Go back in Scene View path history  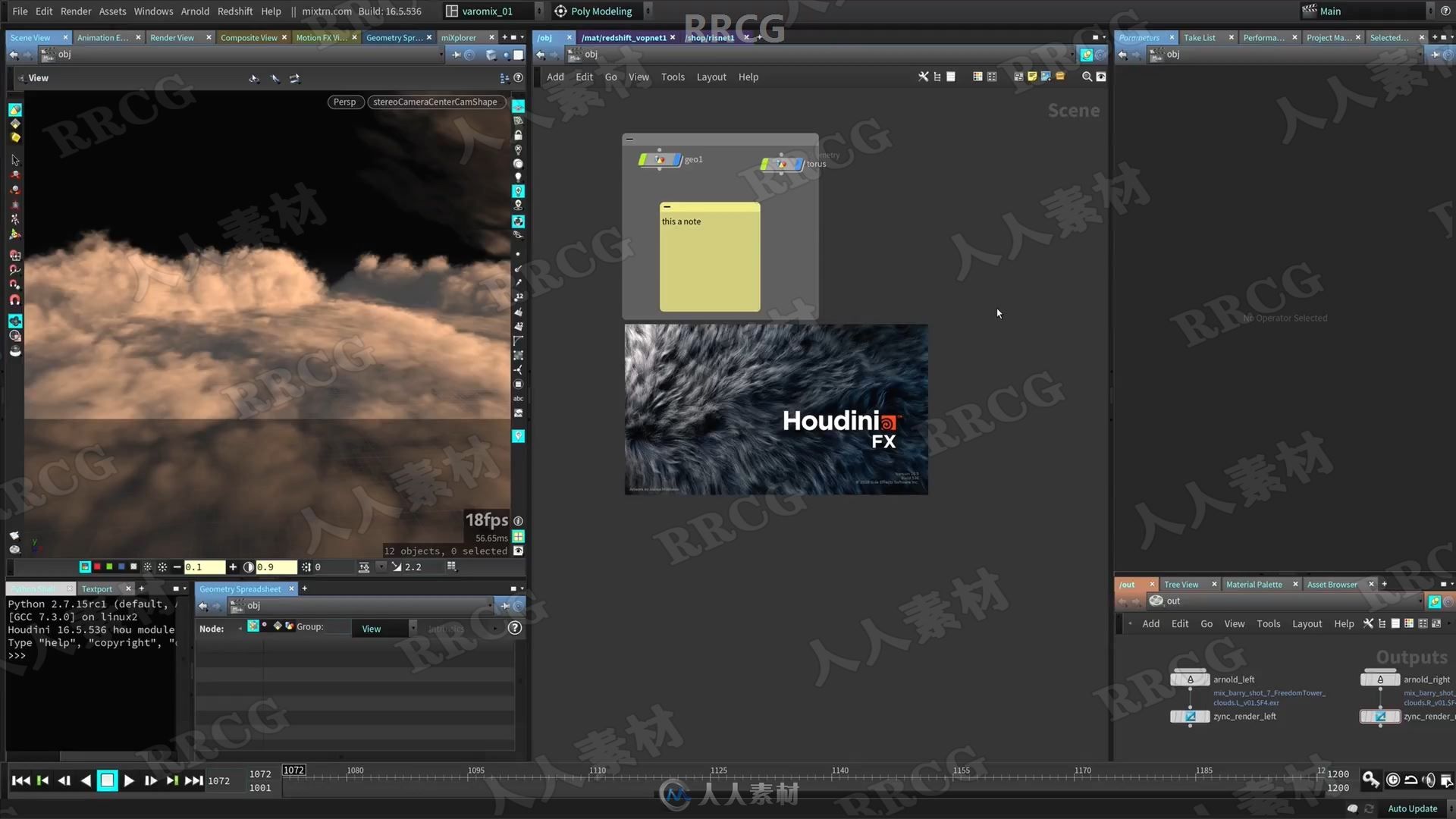[14, 55]
